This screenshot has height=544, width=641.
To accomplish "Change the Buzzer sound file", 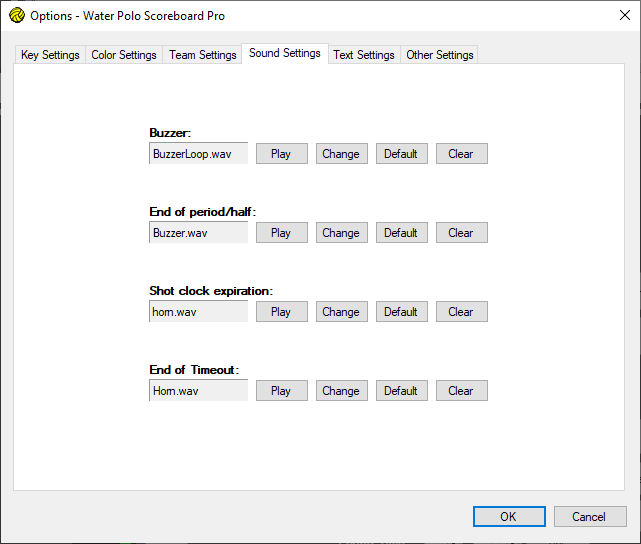I will coord(341,154).
